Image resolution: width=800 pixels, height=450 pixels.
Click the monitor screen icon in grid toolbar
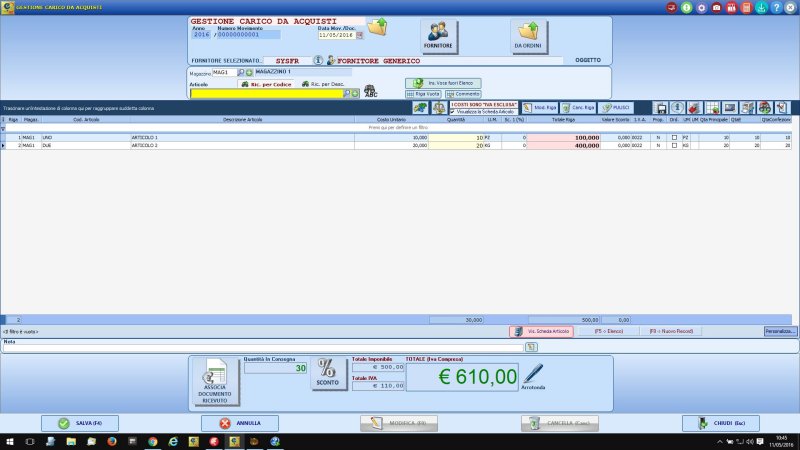730,108
